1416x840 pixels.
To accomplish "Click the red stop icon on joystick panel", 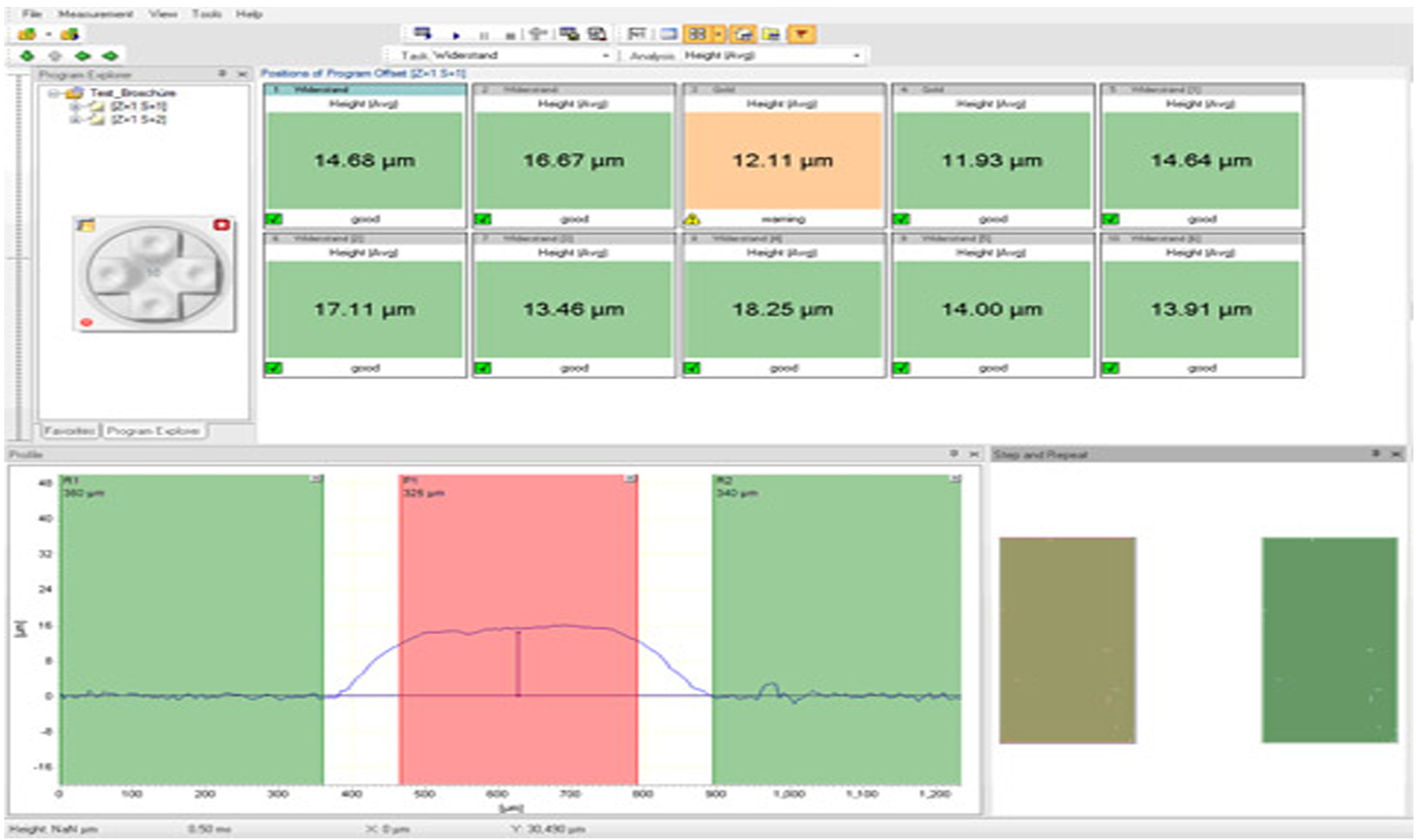I will click(221, 225).
